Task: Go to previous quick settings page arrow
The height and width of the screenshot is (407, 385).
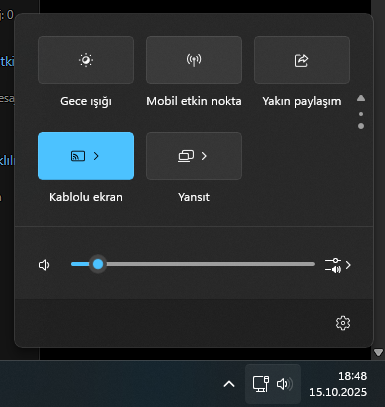Action: [361, 98]
